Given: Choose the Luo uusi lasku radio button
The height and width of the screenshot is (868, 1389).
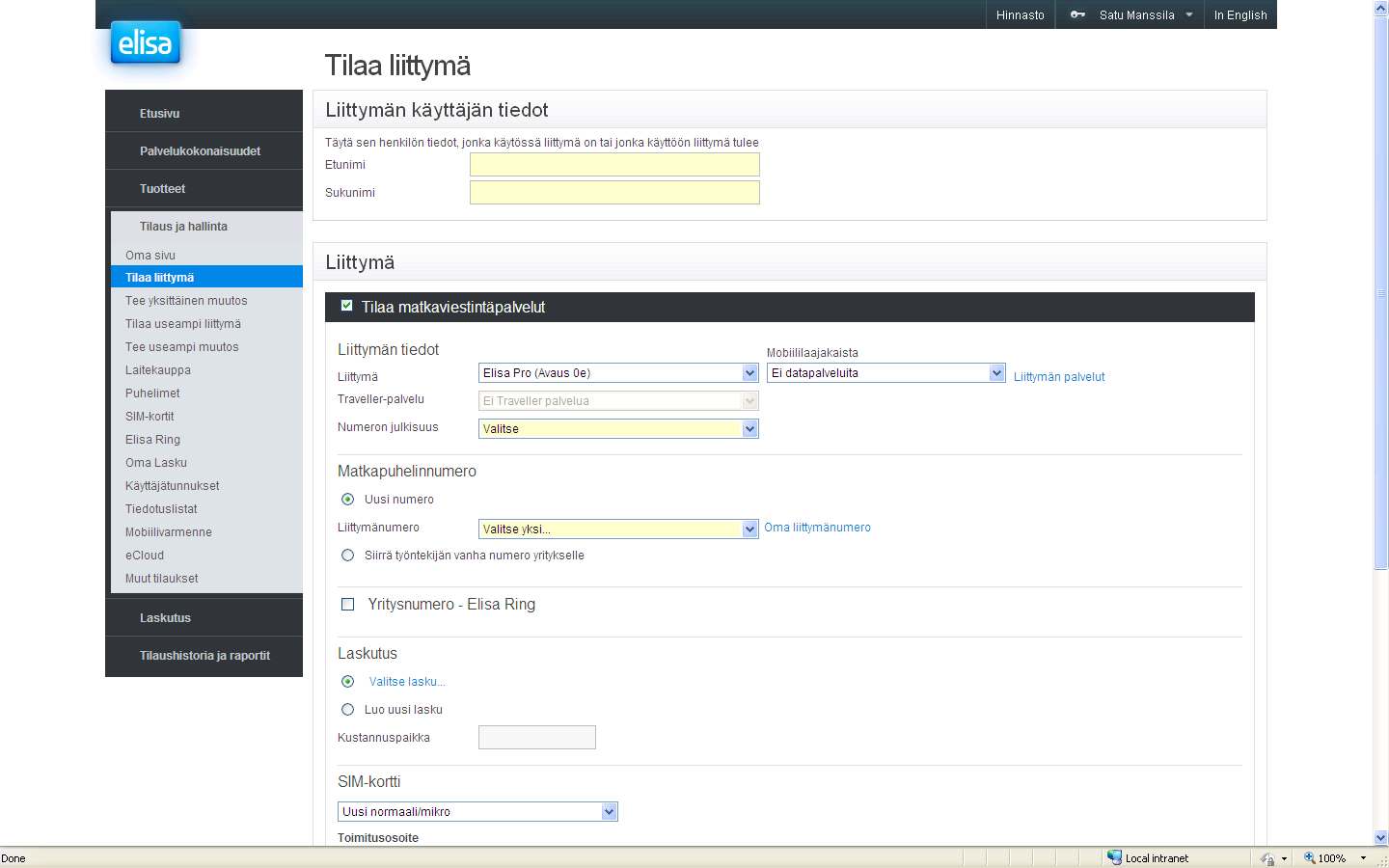Looking at the screenshot, I should click(347, 709).
